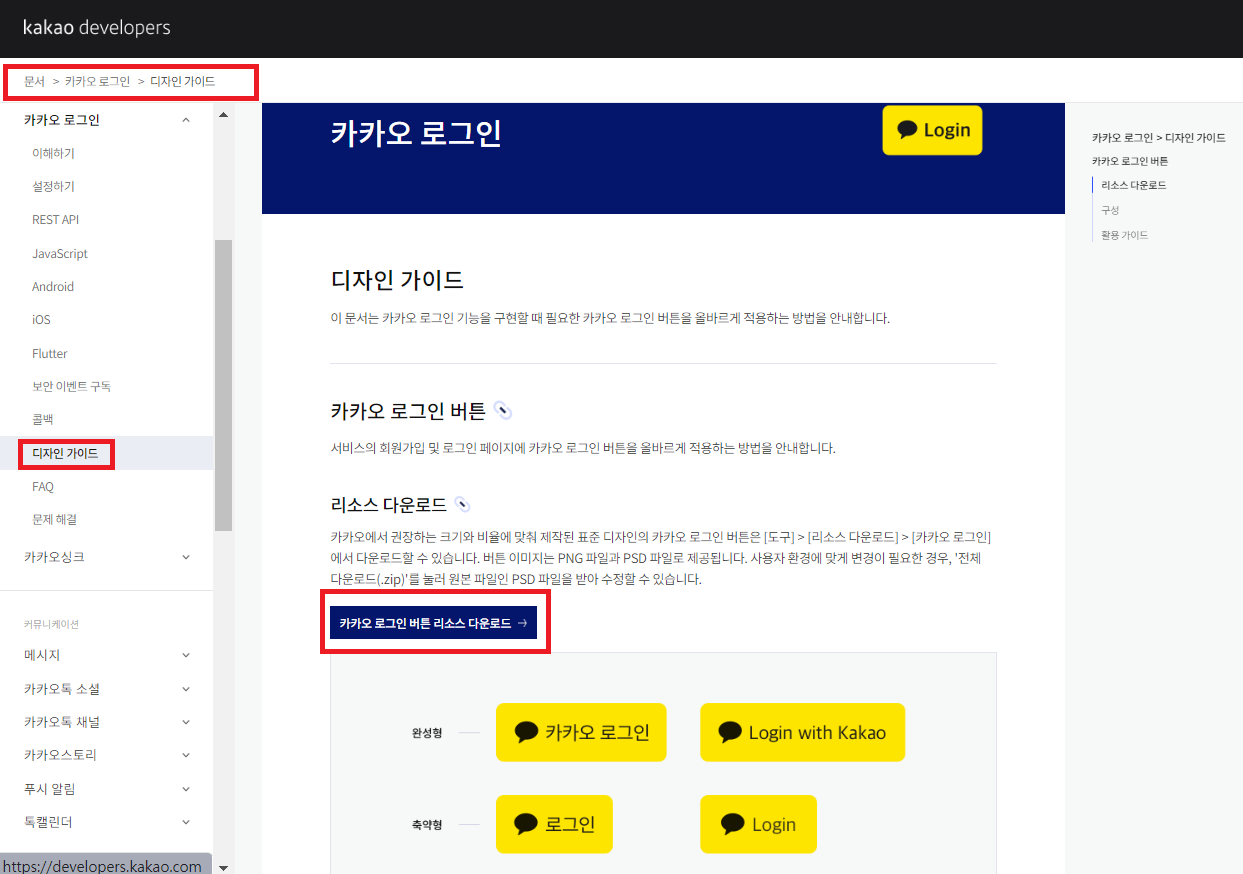Viewport: 1243px width, 874px height.
Task: Open Android in the sidebar
Action: click(x=53, y=286)
